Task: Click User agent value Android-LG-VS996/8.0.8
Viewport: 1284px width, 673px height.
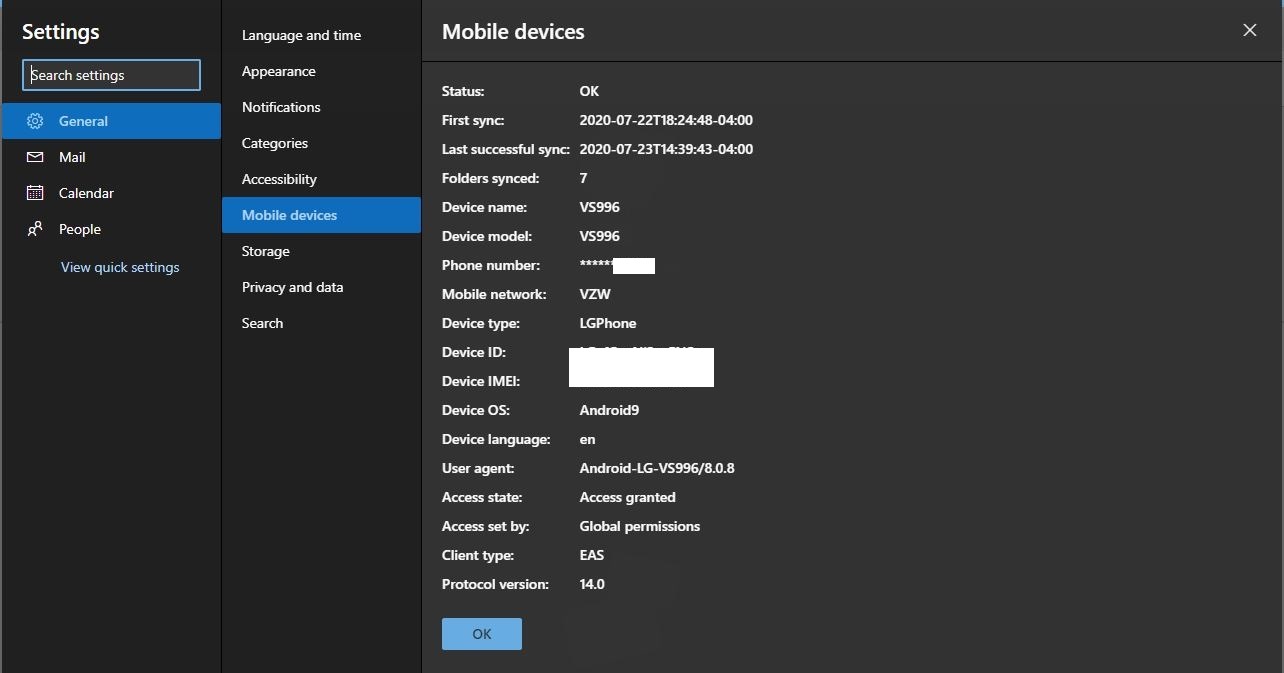Action: click(657, 468)
